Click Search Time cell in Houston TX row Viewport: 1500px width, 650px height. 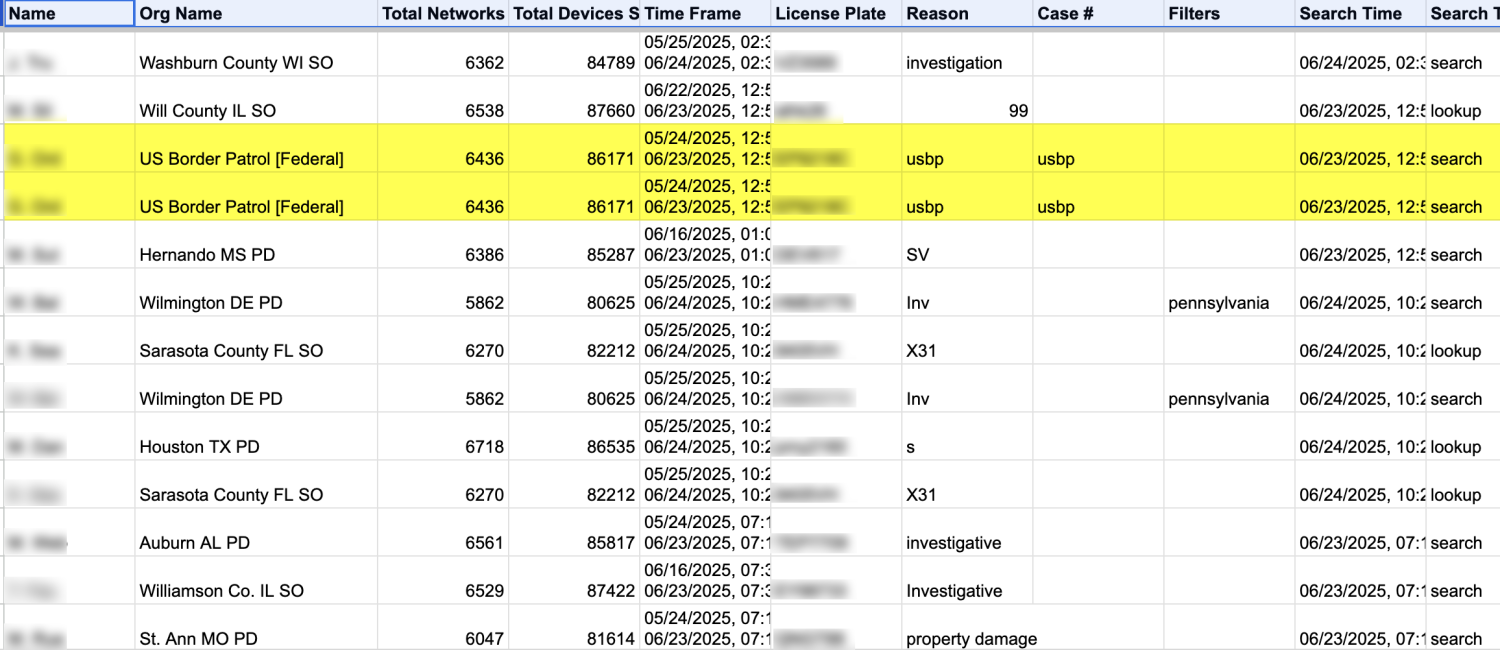coord(1360,437)
